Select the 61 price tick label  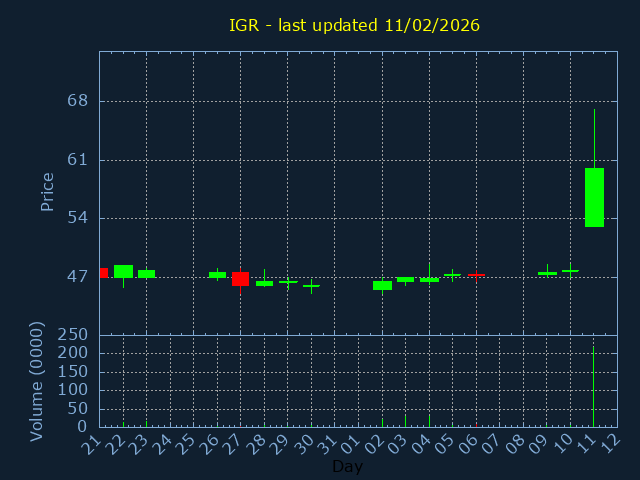(x=77, y=160)
